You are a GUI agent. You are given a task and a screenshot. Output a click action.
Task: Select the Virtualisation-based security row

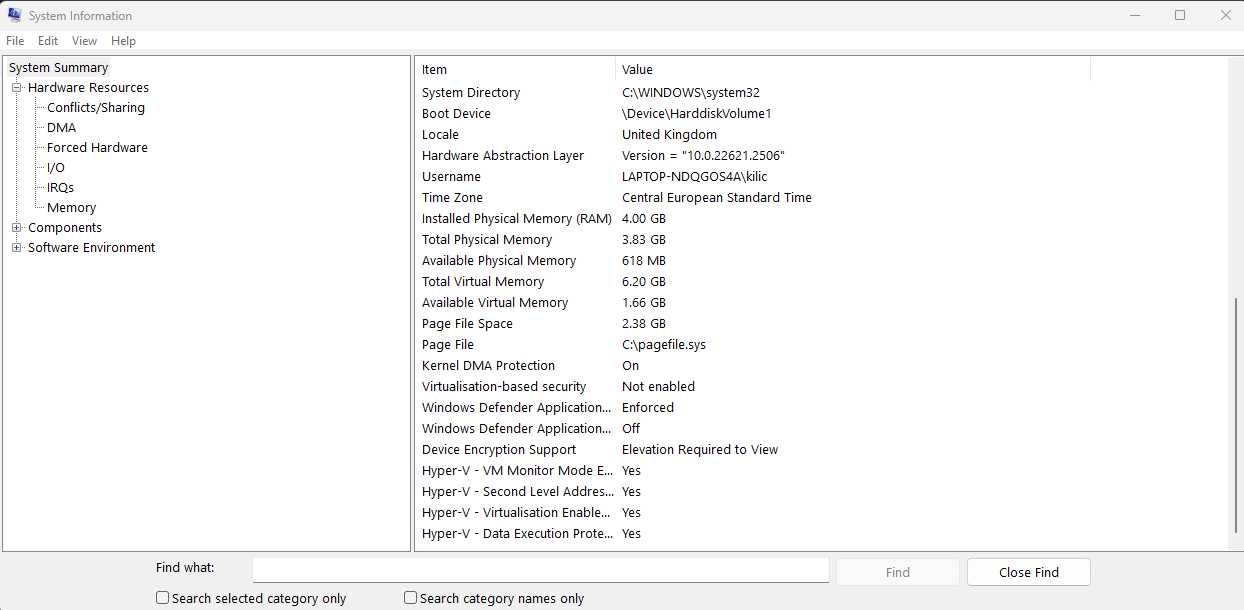752,387
